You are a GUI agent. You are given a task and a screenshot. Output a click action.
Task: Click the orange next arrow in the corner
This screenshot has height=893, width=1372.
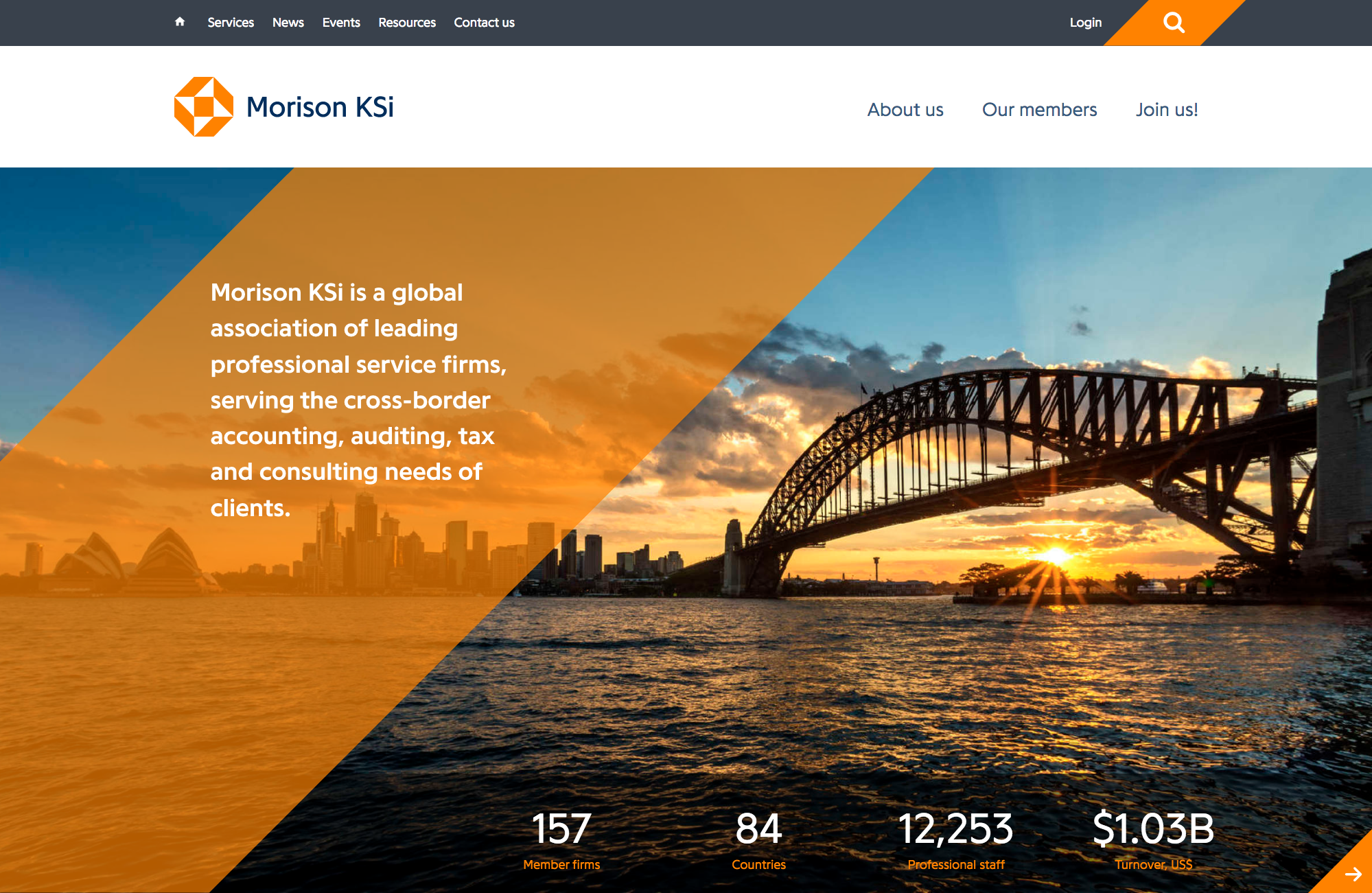coord(1353,874)
